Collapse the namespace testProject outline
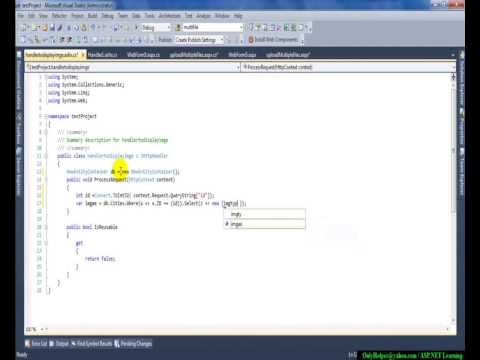Viewport: 480px width, 360px height. [x=46, y=116]
